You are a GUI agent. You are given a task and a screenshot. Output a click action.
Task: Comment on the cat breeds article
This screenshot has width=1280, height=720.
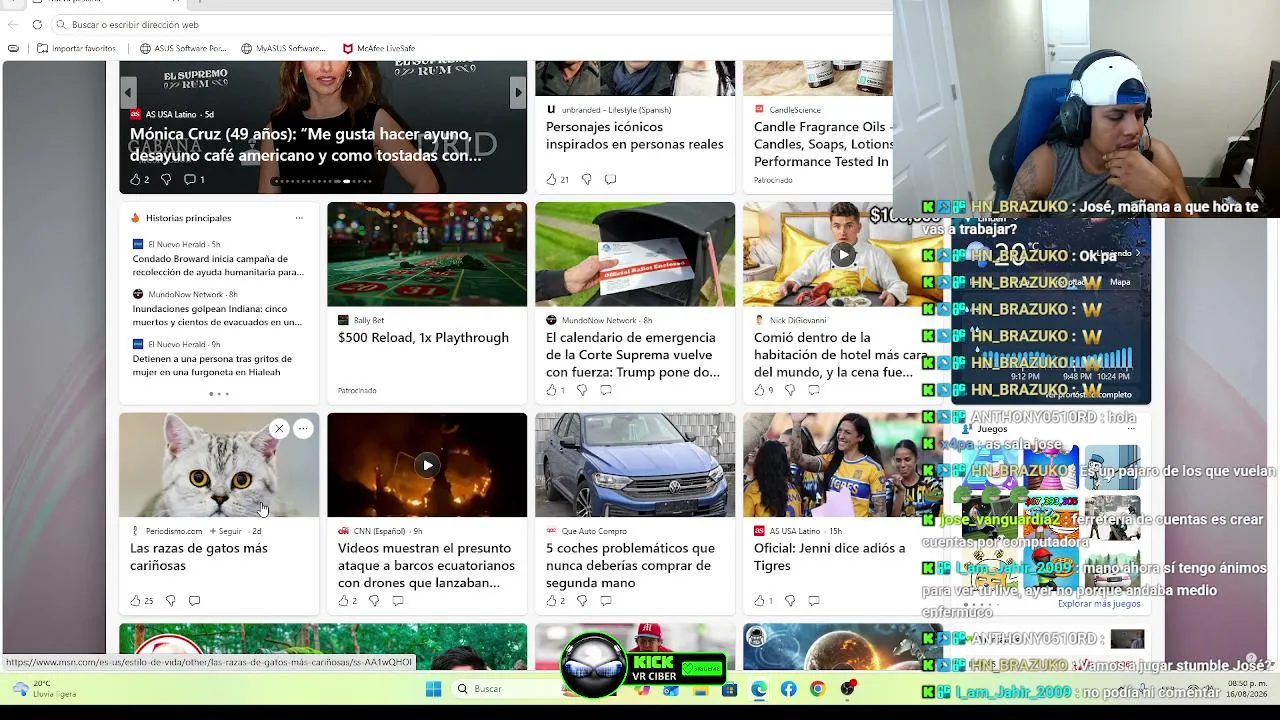click(194, 601)
